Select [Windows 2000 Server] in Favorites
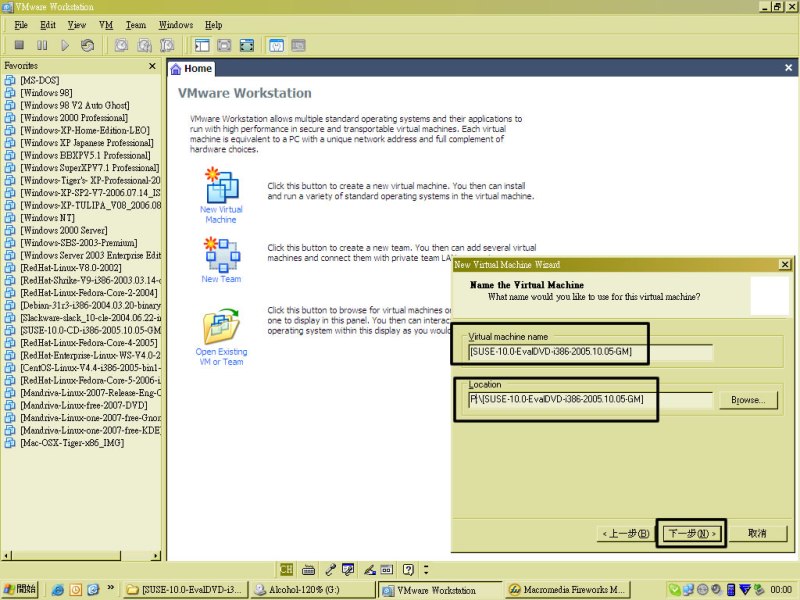800x600 pixels. click(x=64, y=231)
